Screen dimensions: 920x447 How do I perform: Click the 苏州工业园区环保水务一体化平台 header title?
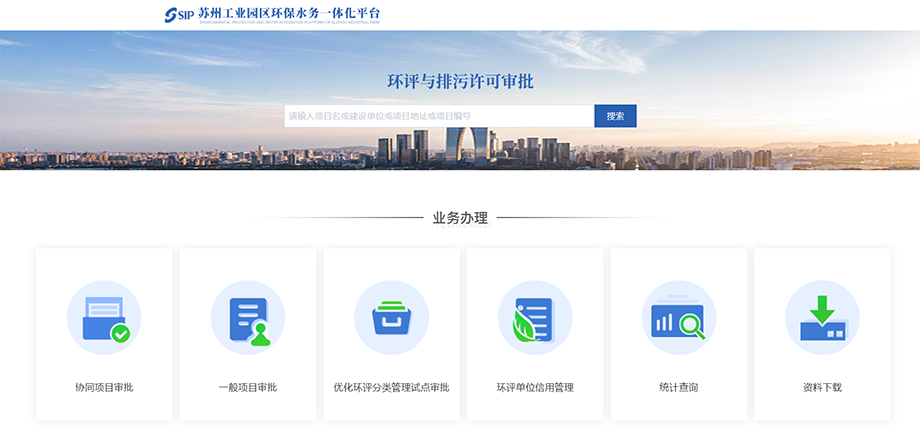[x=289, y=12]
